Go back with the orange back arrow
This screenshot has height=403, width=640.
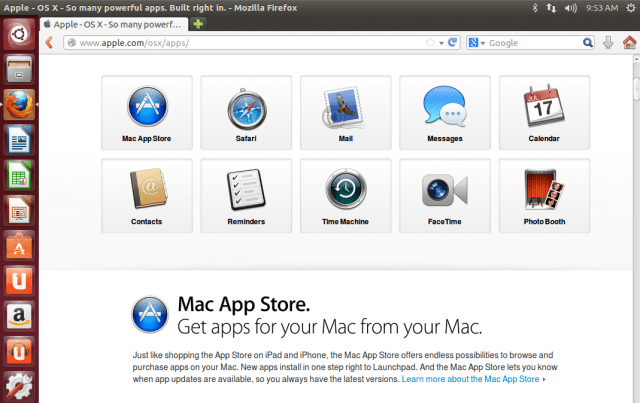[49, 42]
